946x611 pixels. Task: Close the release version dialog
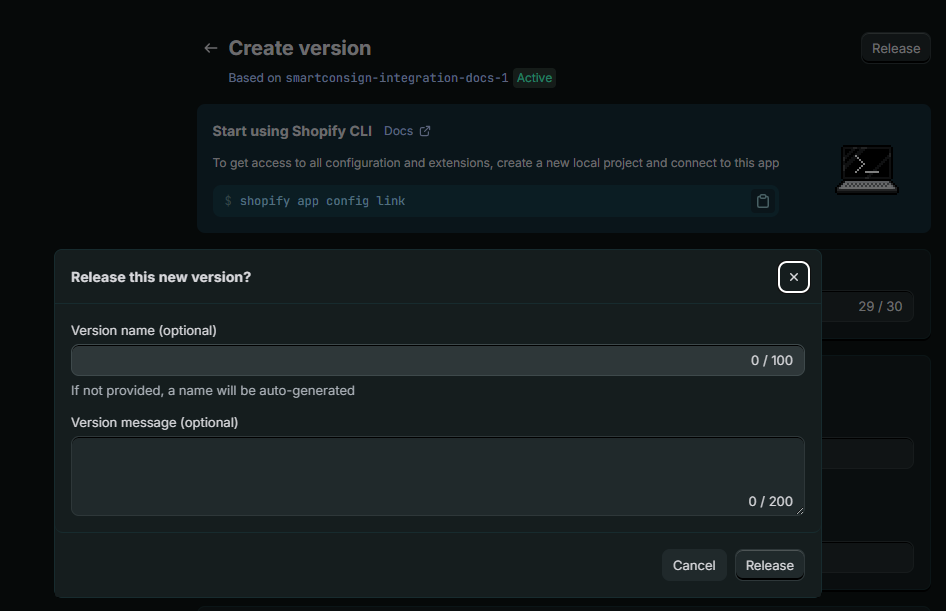[x=793, y=277]
